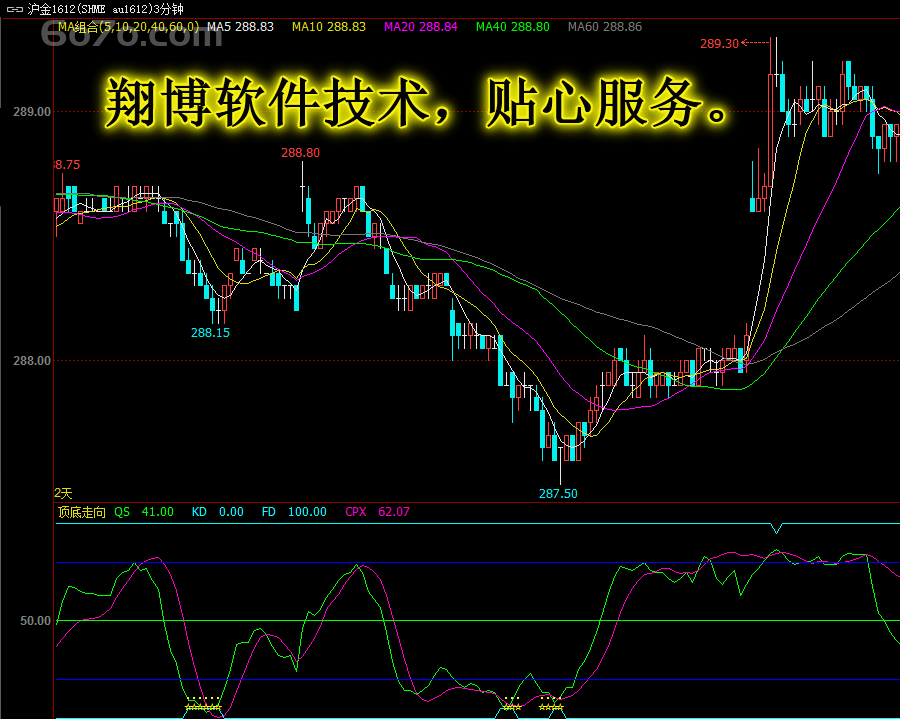Click the white MA5 288.83 legend value
900x719 pixels.
click(240, 26)
